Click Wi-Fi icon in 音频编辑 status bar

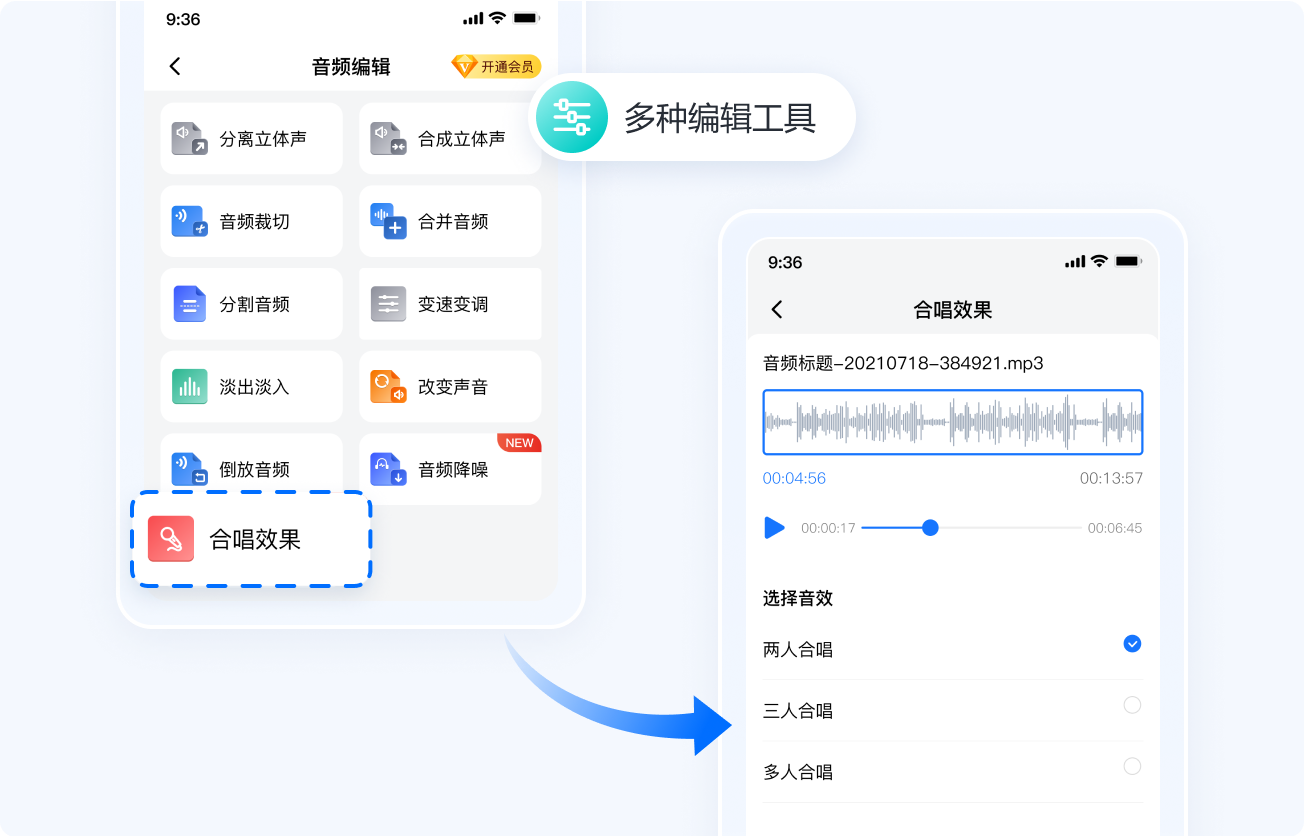(x=497, y=19)
